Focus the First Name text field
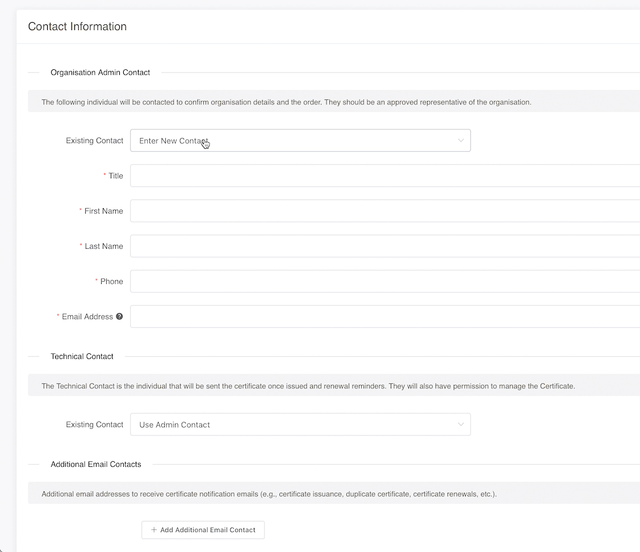The height and width of the screenshot is (552, 640). coord(385,211)
